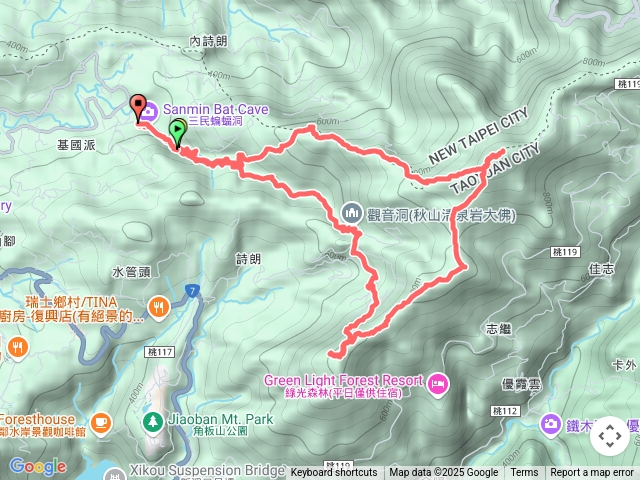
Task: Click the red end-point route marker
Action: [x=138, y=108]
